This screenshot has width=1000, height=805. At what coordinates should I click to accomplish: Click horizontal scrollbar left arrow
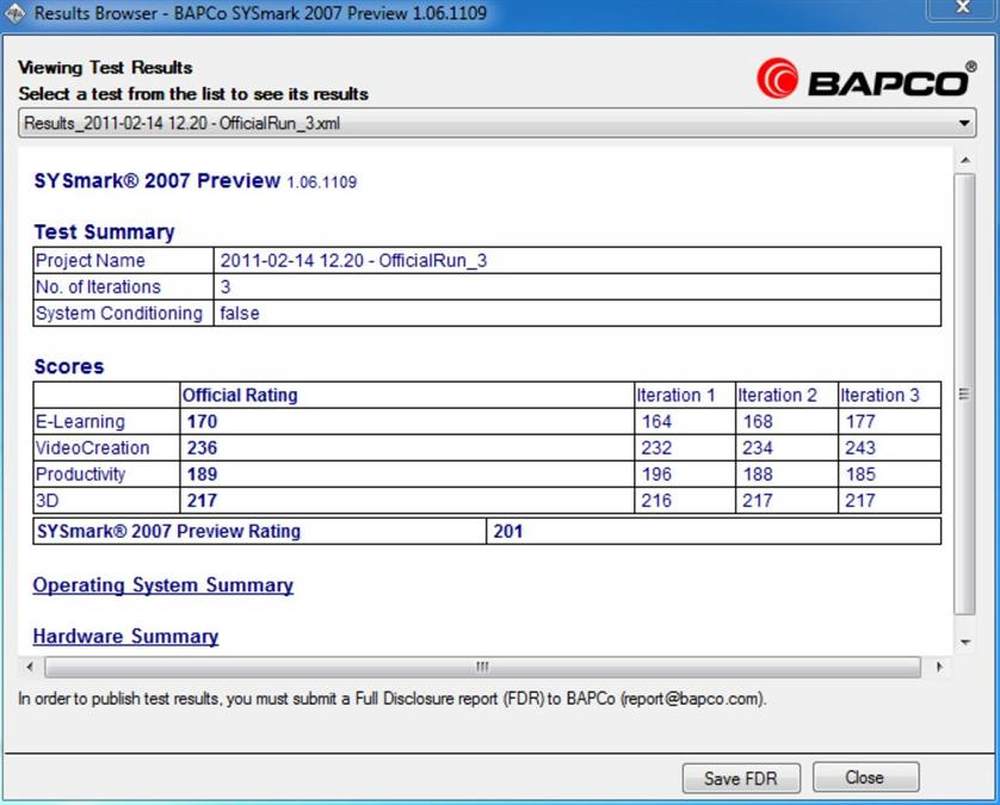29,667
